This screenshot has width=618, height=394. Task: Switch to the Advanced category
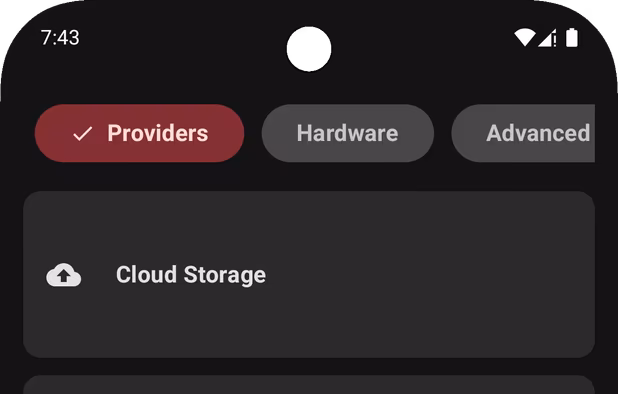tap(523, 133)
